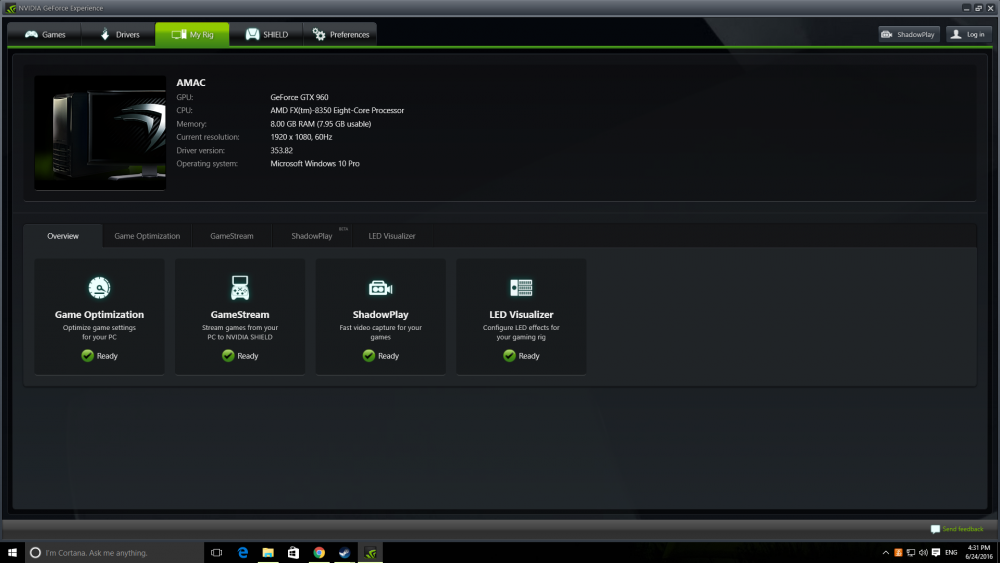
Task: Click the Game Optimization gauge icon
Action: coord(99,288)
